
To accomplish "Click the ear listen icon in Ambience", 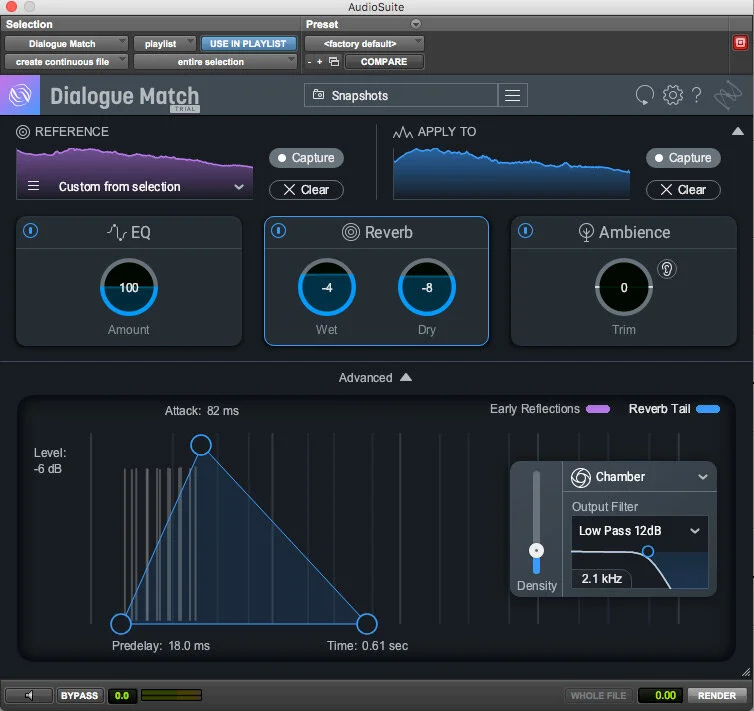I will (x=666, y=269).
